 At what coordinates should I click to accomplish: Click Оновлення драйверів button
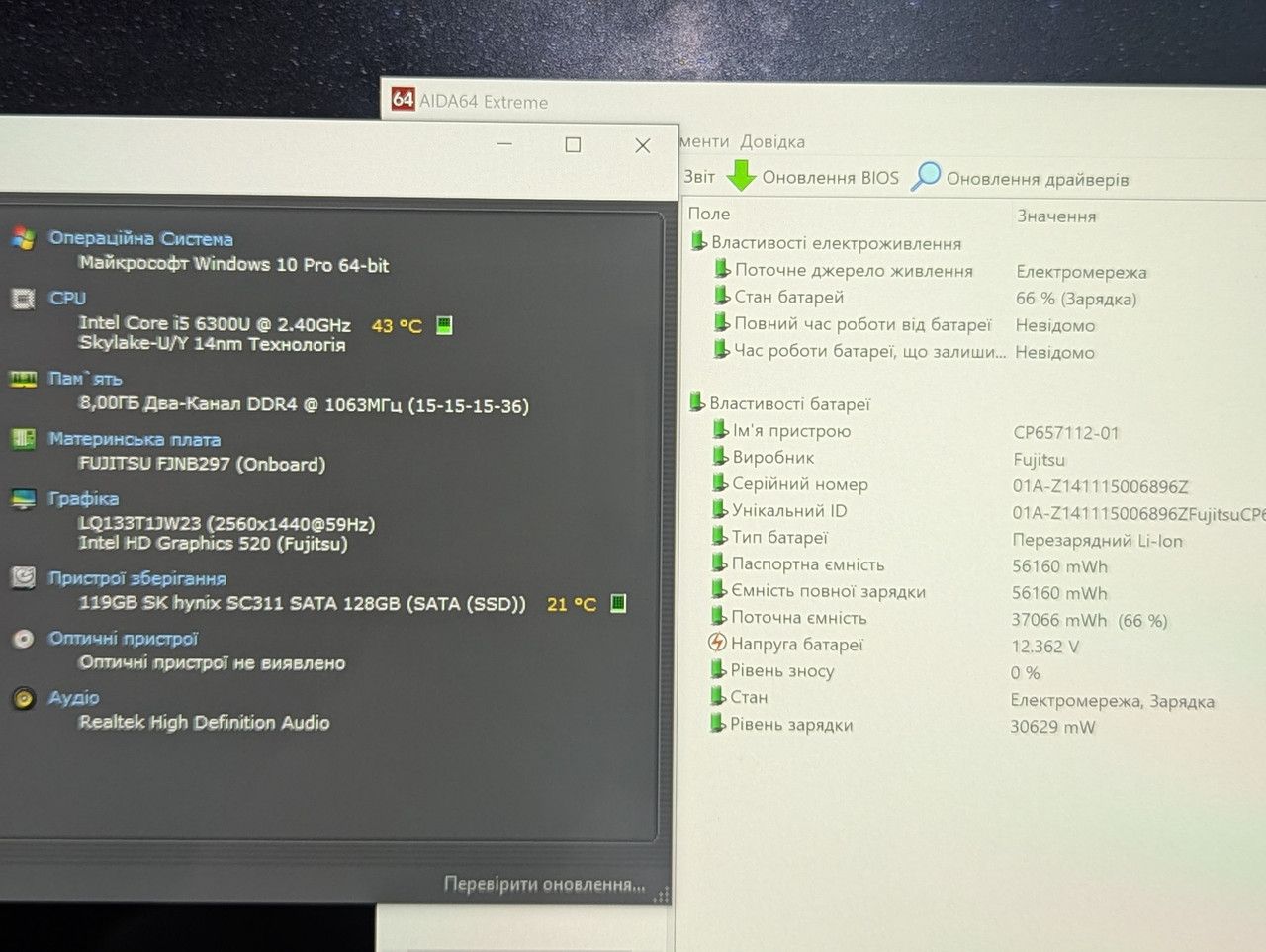click(1021, 178)
